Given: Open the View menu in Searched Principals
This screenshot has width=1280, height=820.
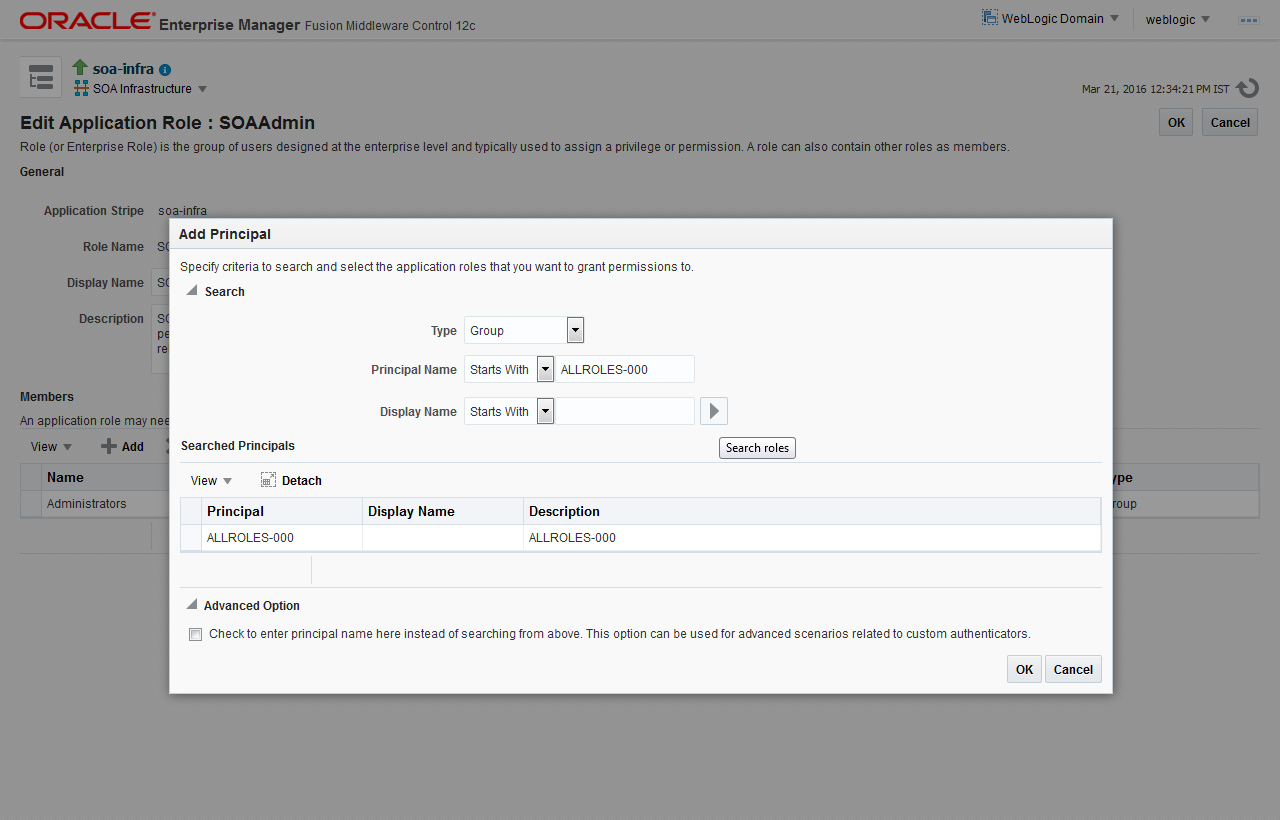Looking at the screenshot, I should click(x=211, y=481).
